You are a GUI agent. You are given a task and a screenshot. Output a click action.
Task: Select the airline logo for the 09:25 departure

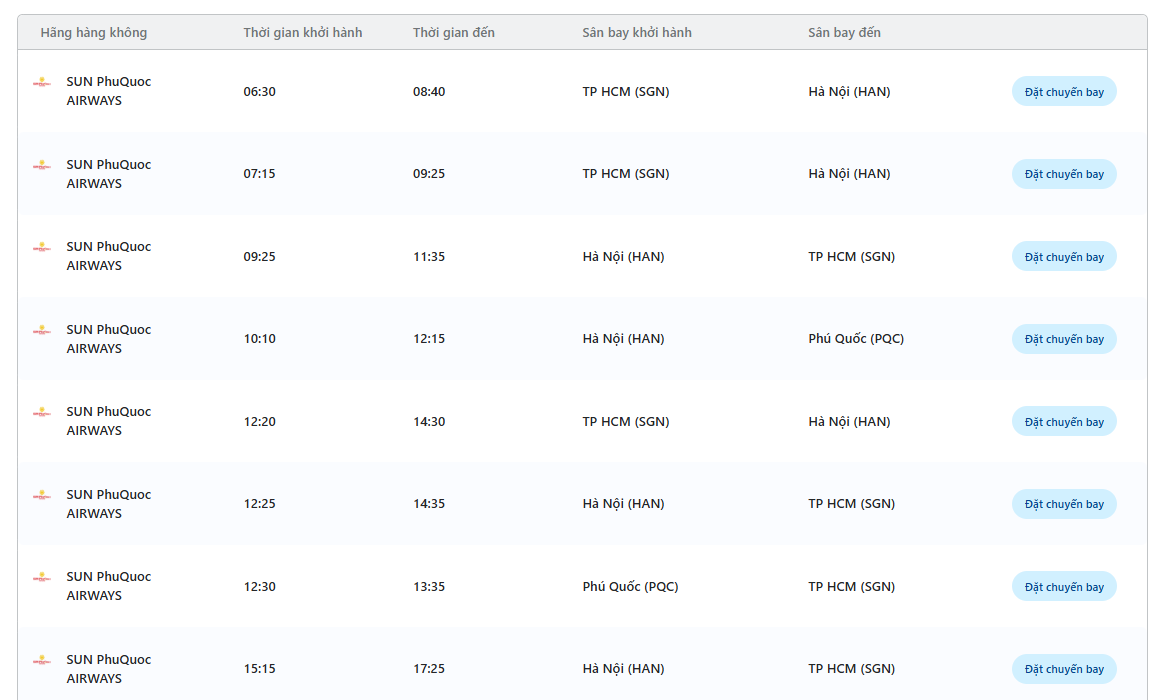(42, 248)
